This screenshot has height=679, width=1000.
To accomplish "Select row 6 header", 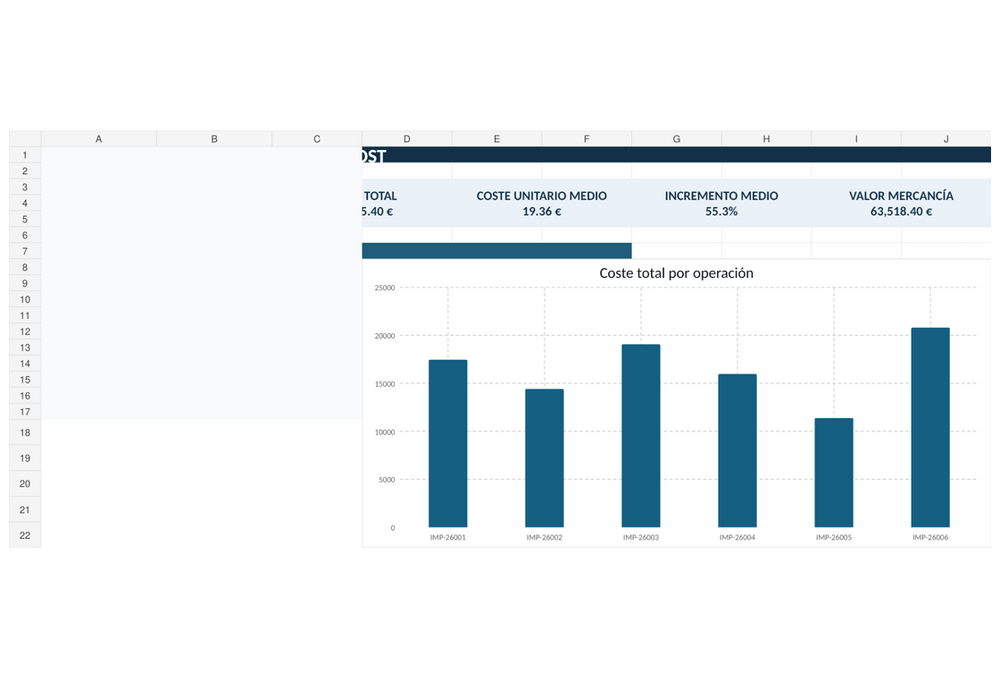I will click(25, 235).
